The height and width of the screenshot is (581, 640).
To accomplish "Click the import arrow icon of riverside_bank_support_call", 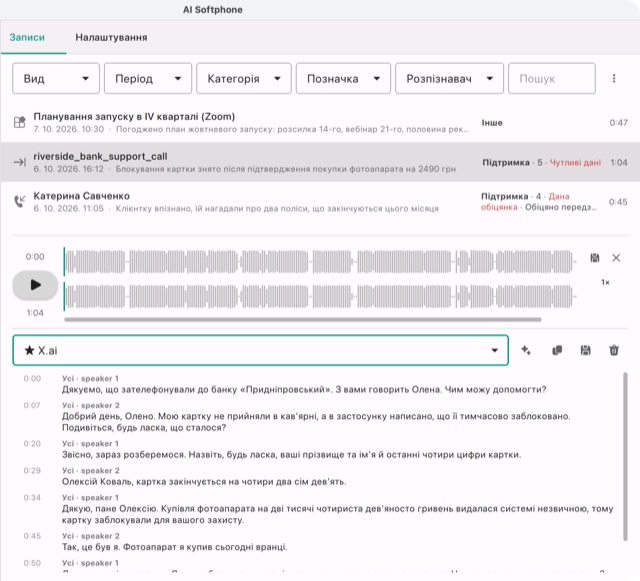I will tap(20, 162).
